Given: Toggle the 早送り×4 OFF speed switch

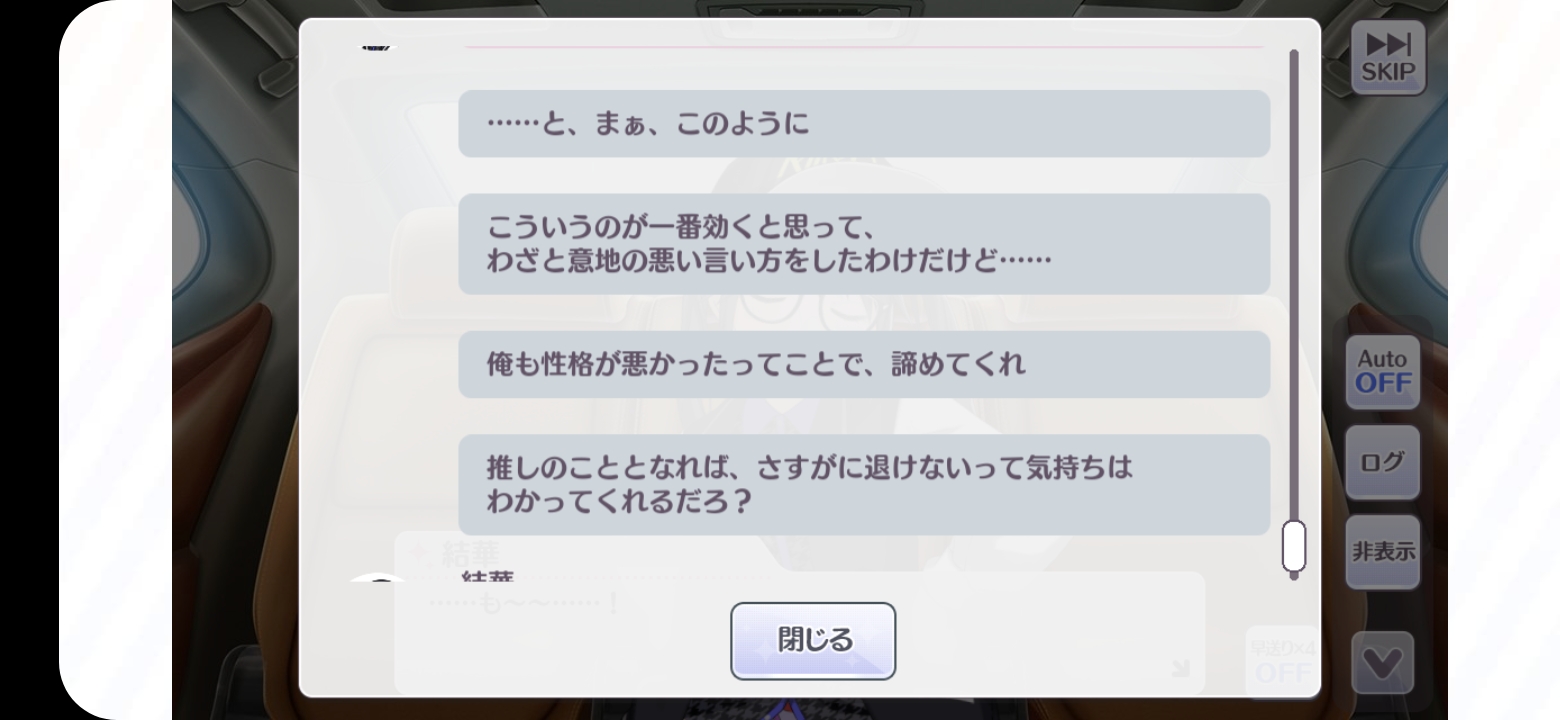Looking at the screenshot, I should pyautogui.click(x=1283, y=661).
